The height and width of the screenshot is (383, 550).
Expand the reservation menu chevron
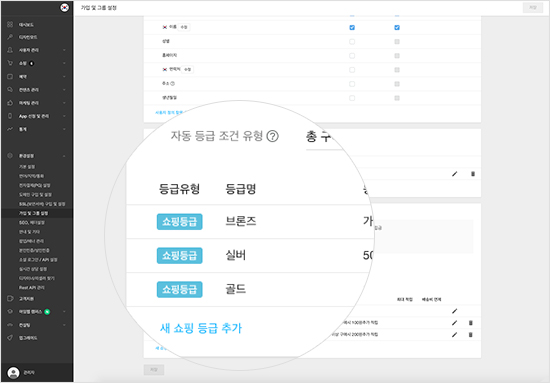(64, 76)
